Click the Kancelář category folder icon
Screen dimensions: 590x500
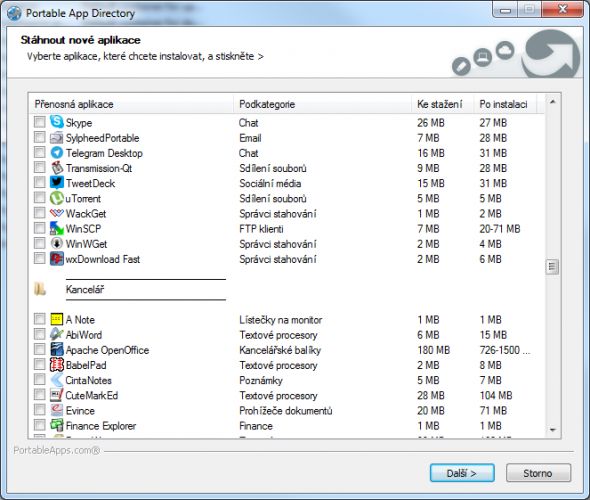click(x=40, y=289)
